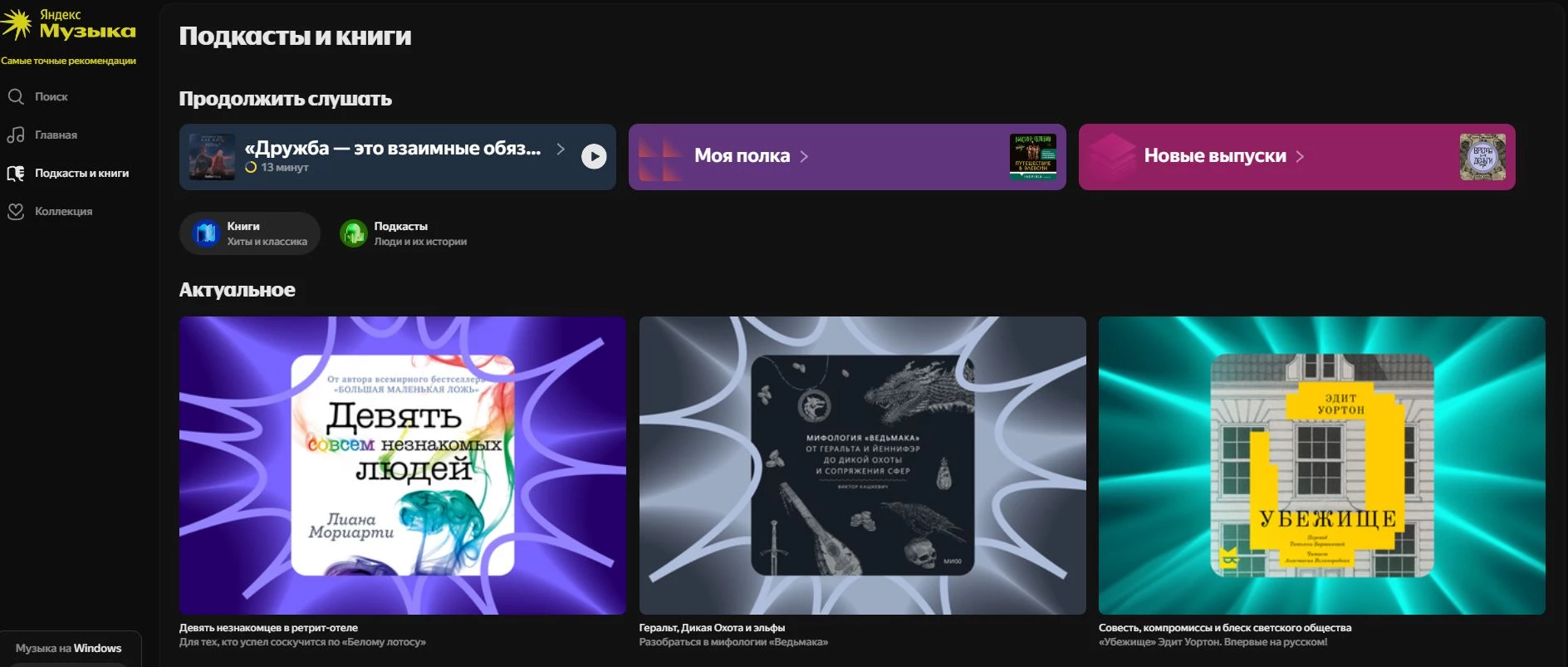The image size is (1568, 667).
Task: Open the Подкасты Люди и их истории chip
Action: 404,233
